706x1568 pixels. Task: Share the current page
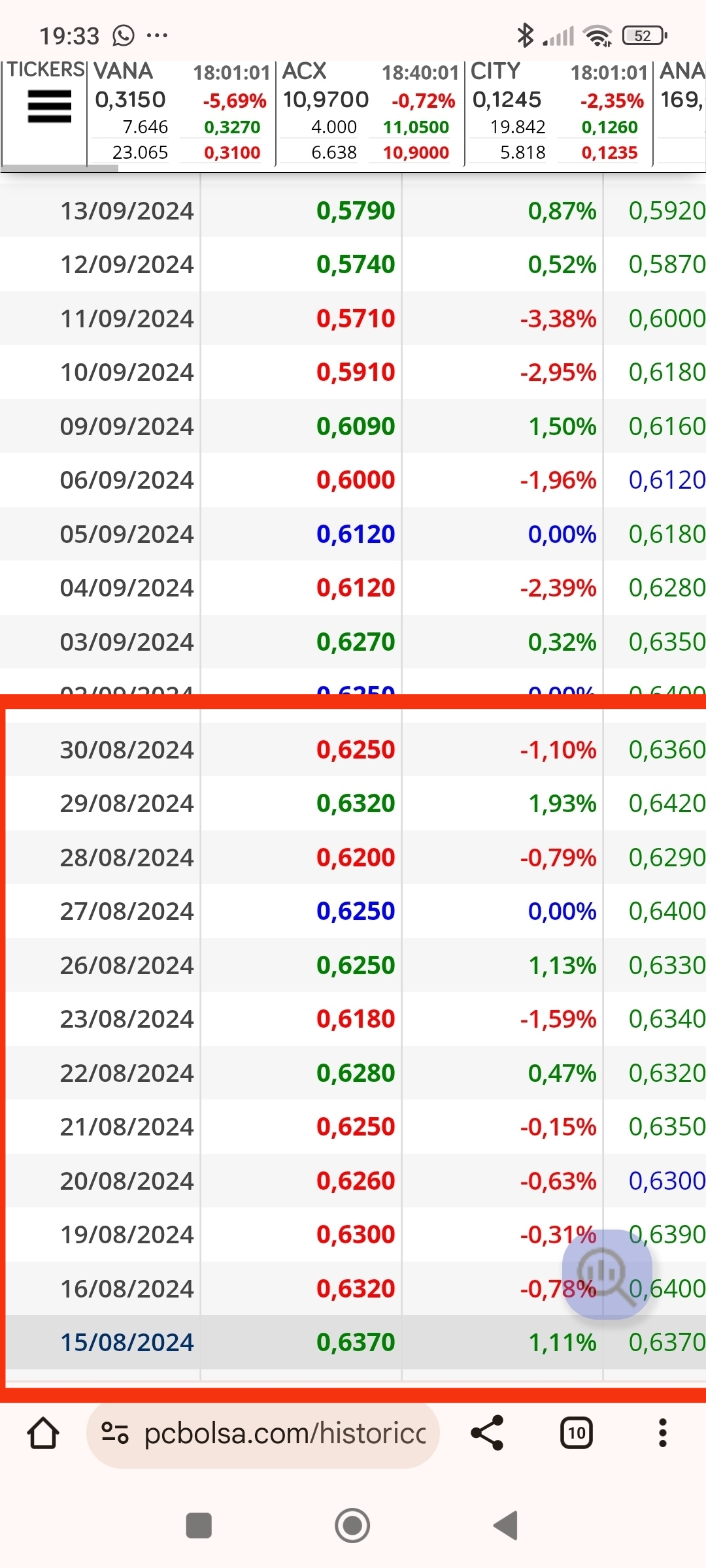(x=487, y=1433)
